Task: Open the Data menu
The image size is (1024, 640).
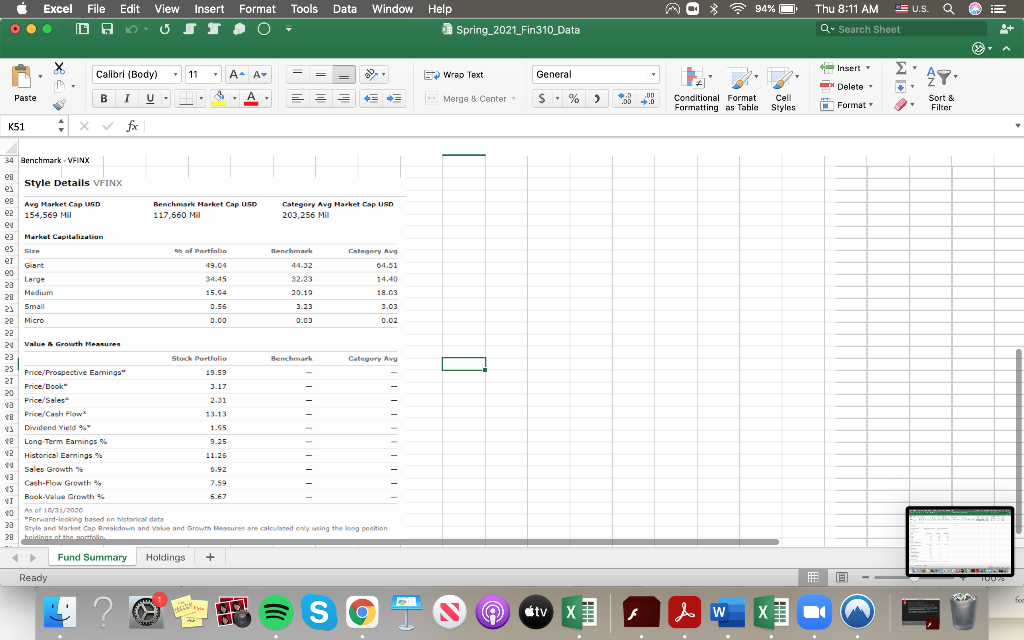Action: tap(345, 9)
